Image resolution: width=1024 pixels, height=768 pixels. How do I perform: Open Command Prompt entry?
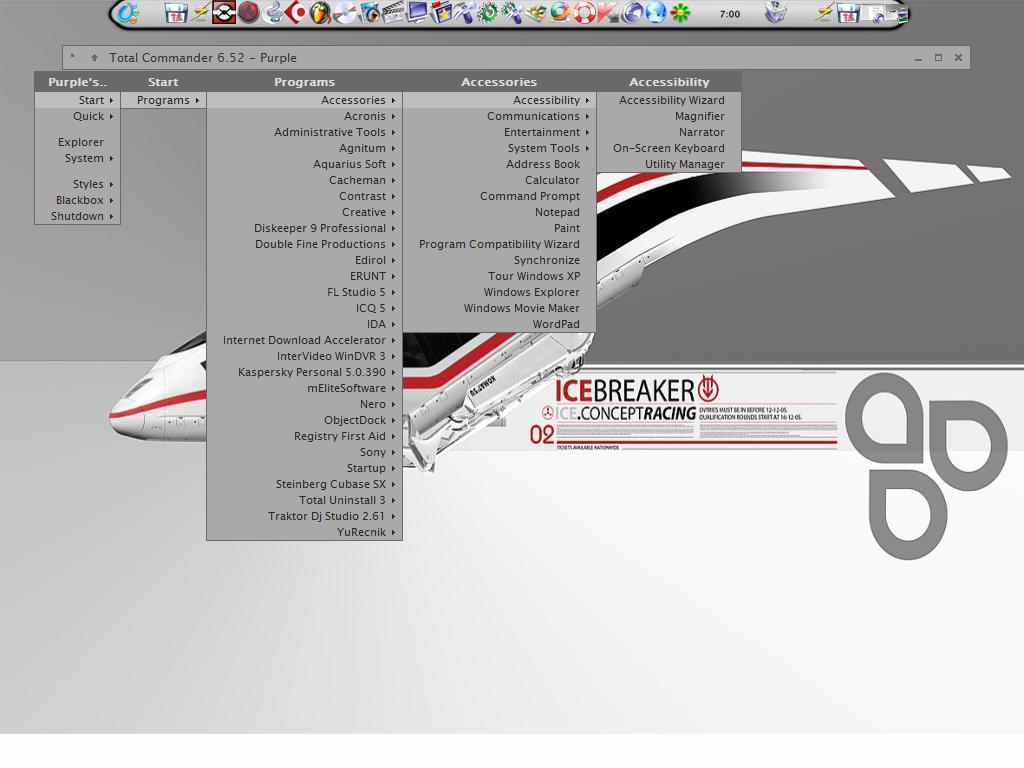click(x=499, y=196)
